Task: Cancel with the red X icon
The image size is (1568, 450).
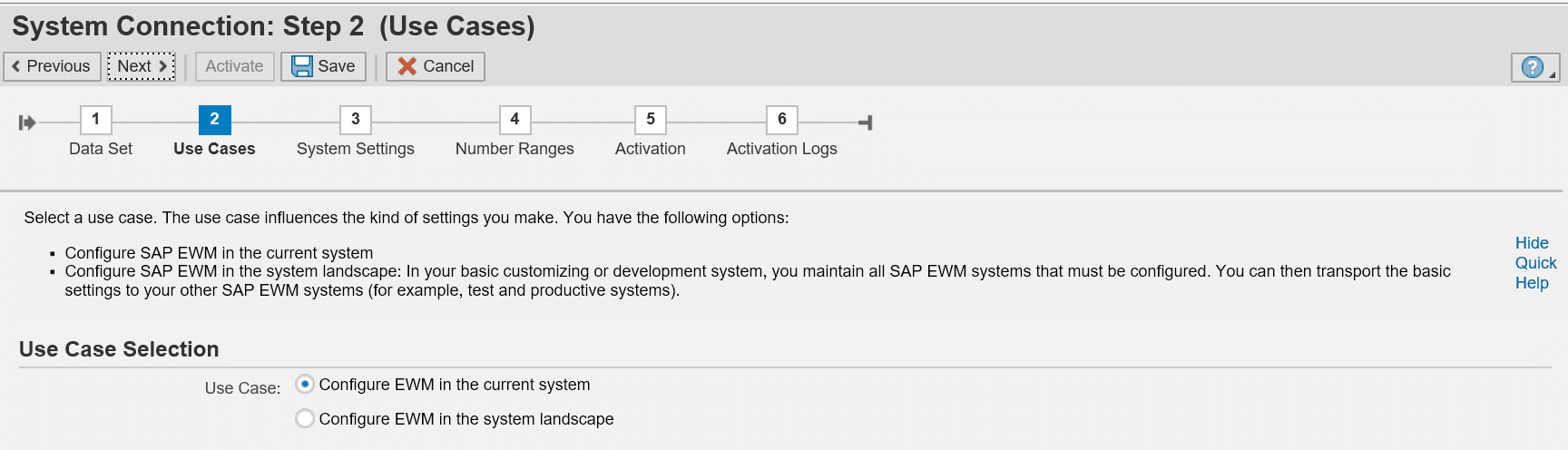Action: [x=407, y=66]
